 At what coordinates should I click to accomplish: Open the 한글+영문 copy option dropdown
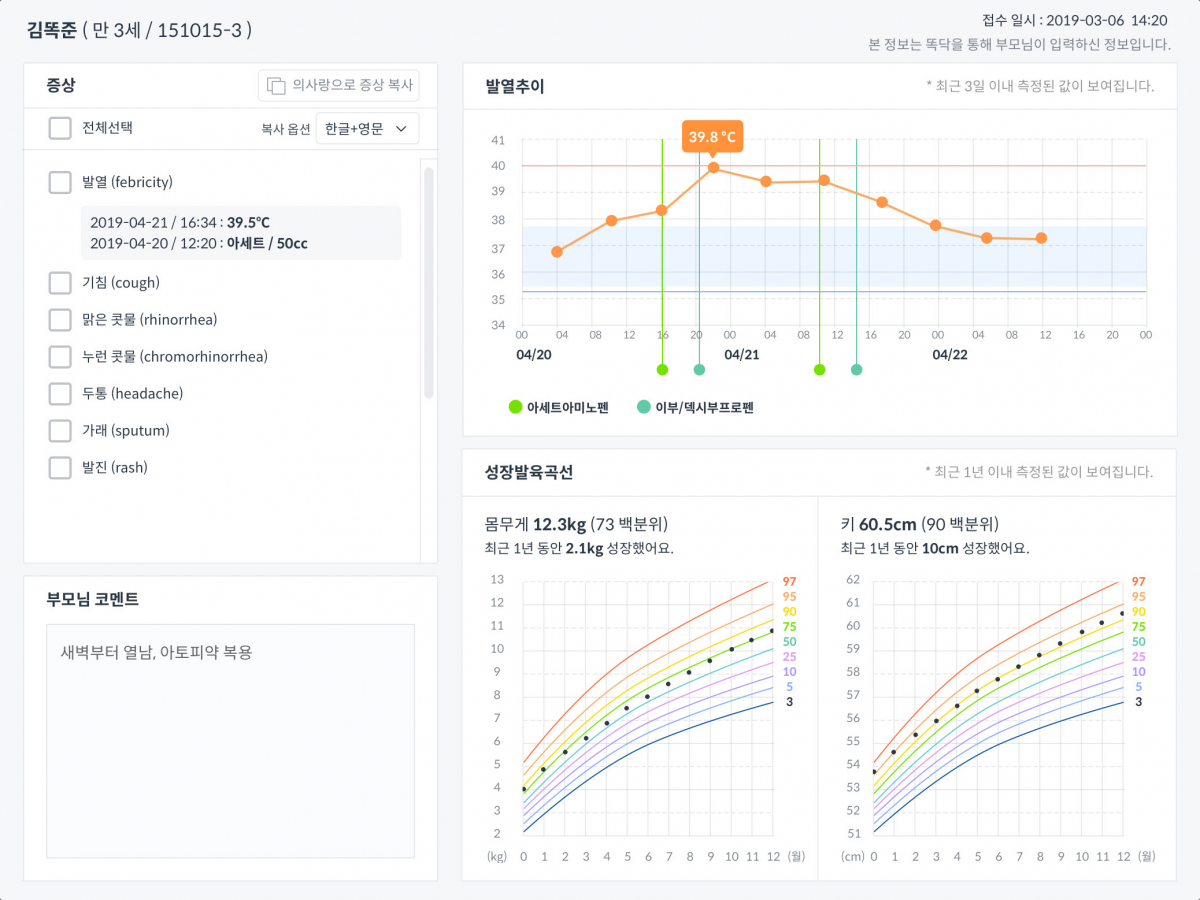(367, 129)
